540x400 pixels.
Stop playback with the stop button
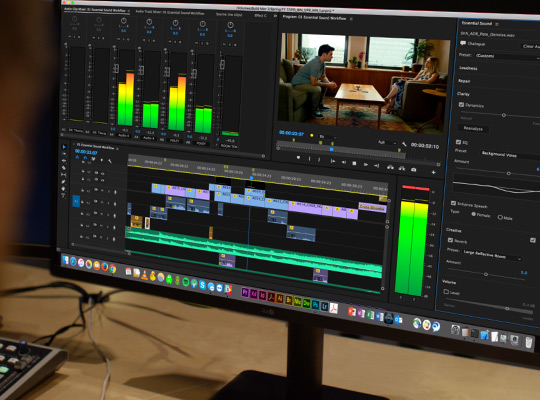(354, 163)
